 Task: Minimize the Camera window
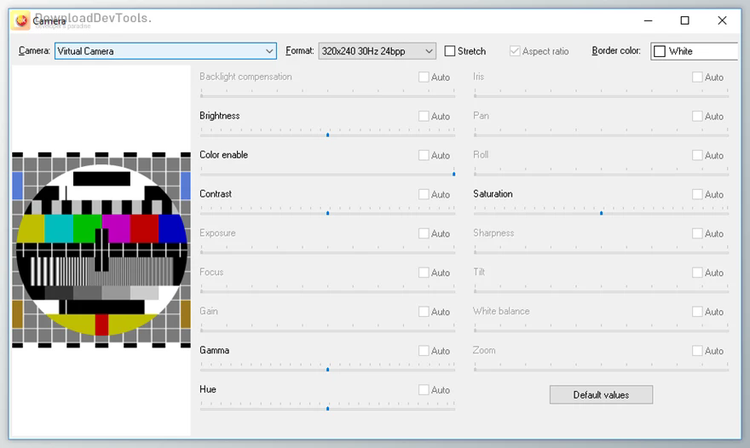pyautogui.click(x=648, y=21)
